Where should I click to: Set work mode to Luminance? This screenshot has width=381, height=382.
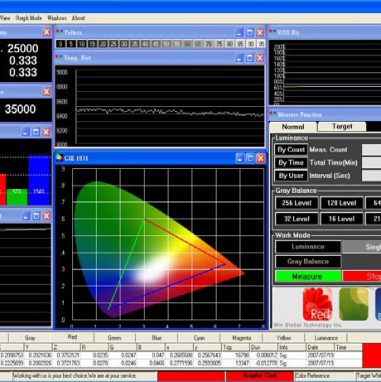(308, 247)
